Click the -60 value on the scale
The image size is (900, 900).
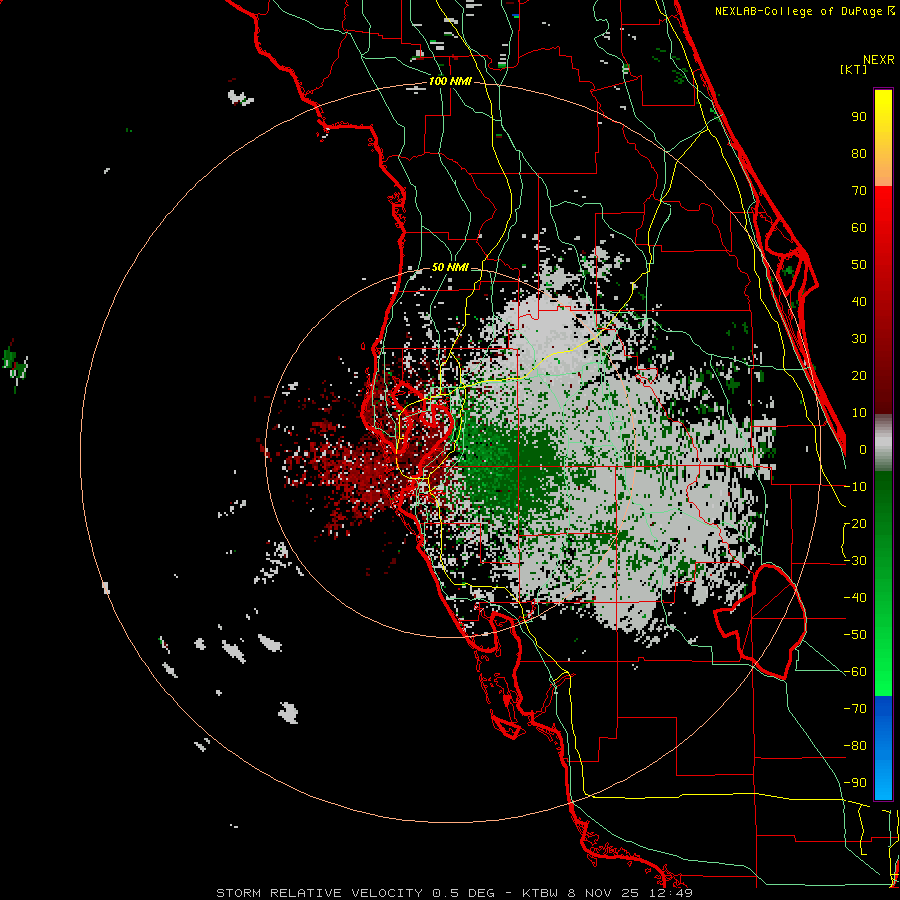[x=855, y=672]
